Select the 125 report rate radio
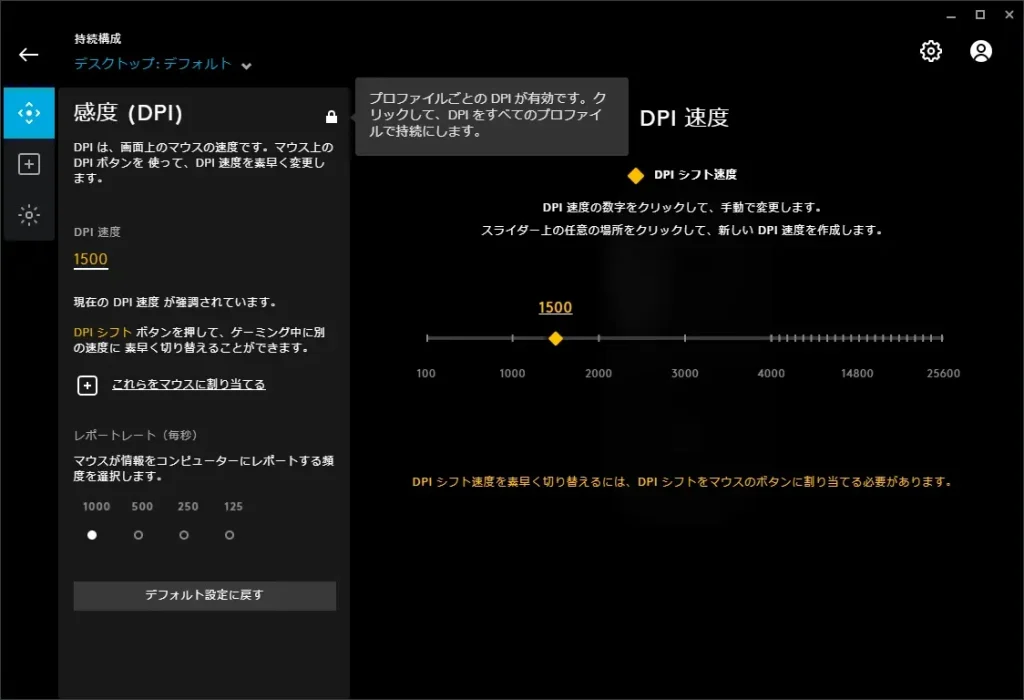Viewport: 1024px width, 700px height. (229, 535)
